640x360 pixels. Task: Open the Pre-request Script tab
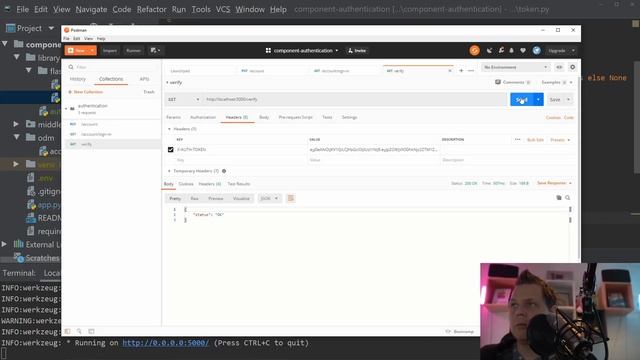click(296, 118)
